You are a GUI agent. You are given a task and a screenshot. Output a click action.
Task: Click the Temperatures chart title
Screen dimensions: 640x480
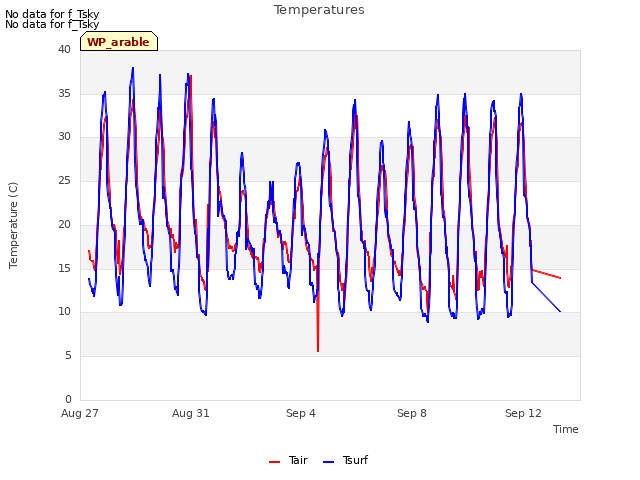[x=319, y=10]
